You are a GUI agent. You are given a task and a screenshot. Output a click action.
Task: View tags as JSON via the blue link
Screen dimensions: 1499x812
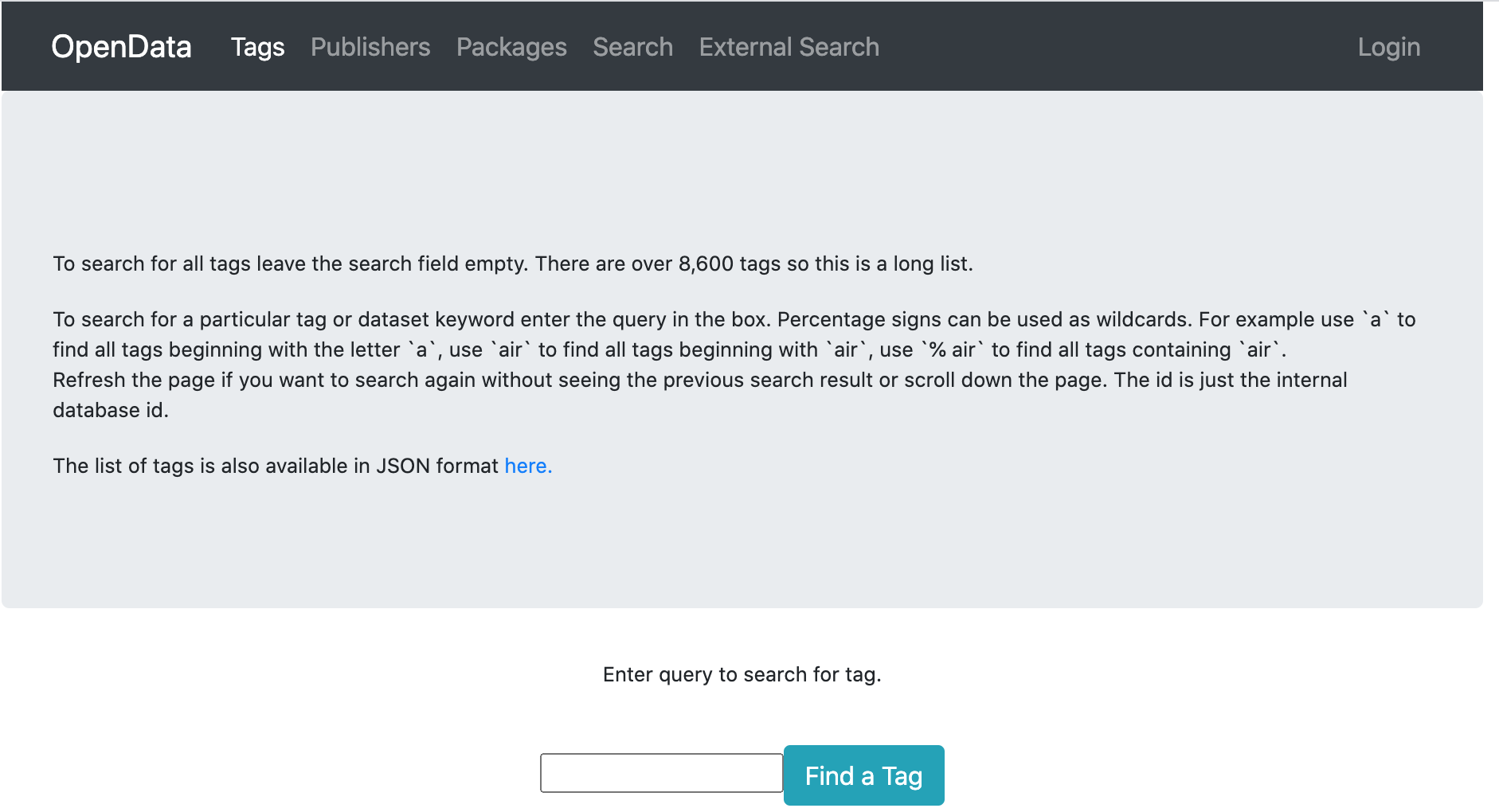tap(527, 466)
